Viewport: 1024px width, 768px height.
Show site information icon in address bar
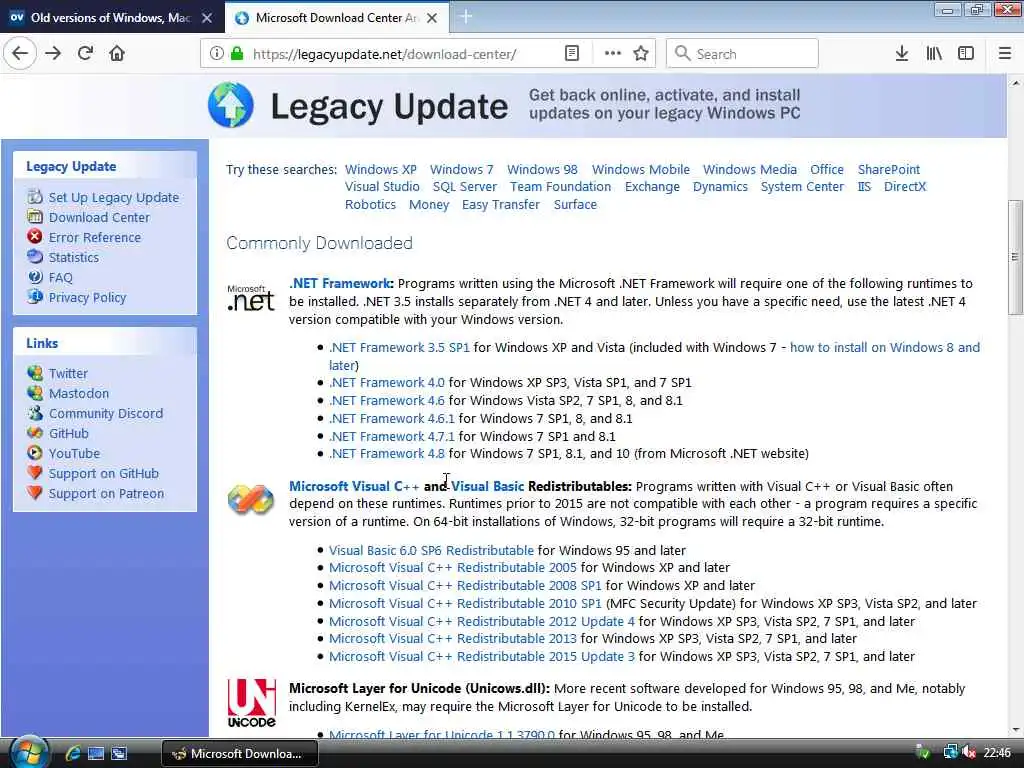[216, 54]
